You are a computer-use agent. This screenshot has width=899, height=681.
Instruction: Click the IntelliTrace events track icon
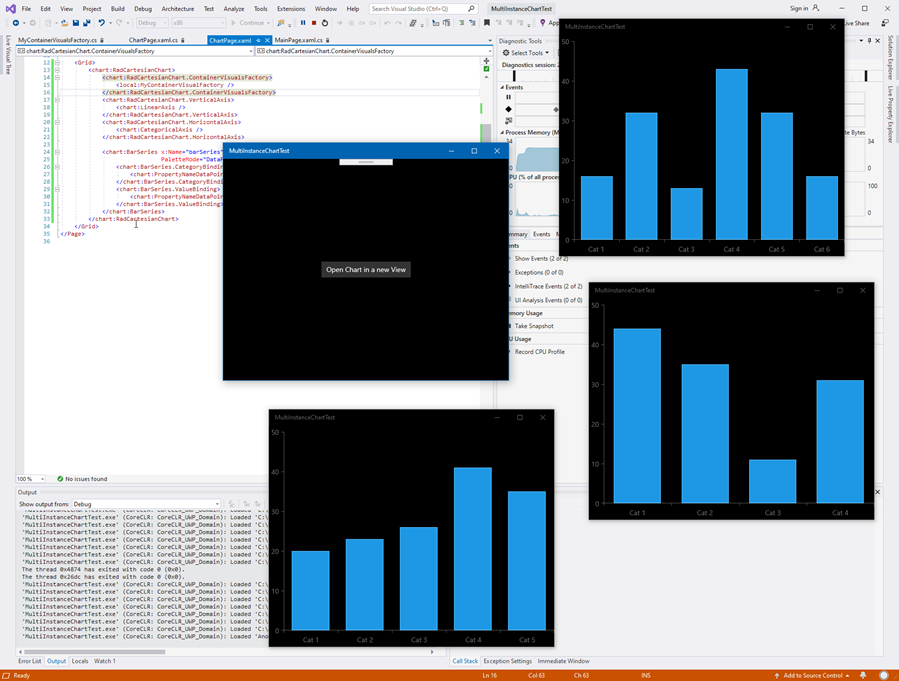click(508, 120)
